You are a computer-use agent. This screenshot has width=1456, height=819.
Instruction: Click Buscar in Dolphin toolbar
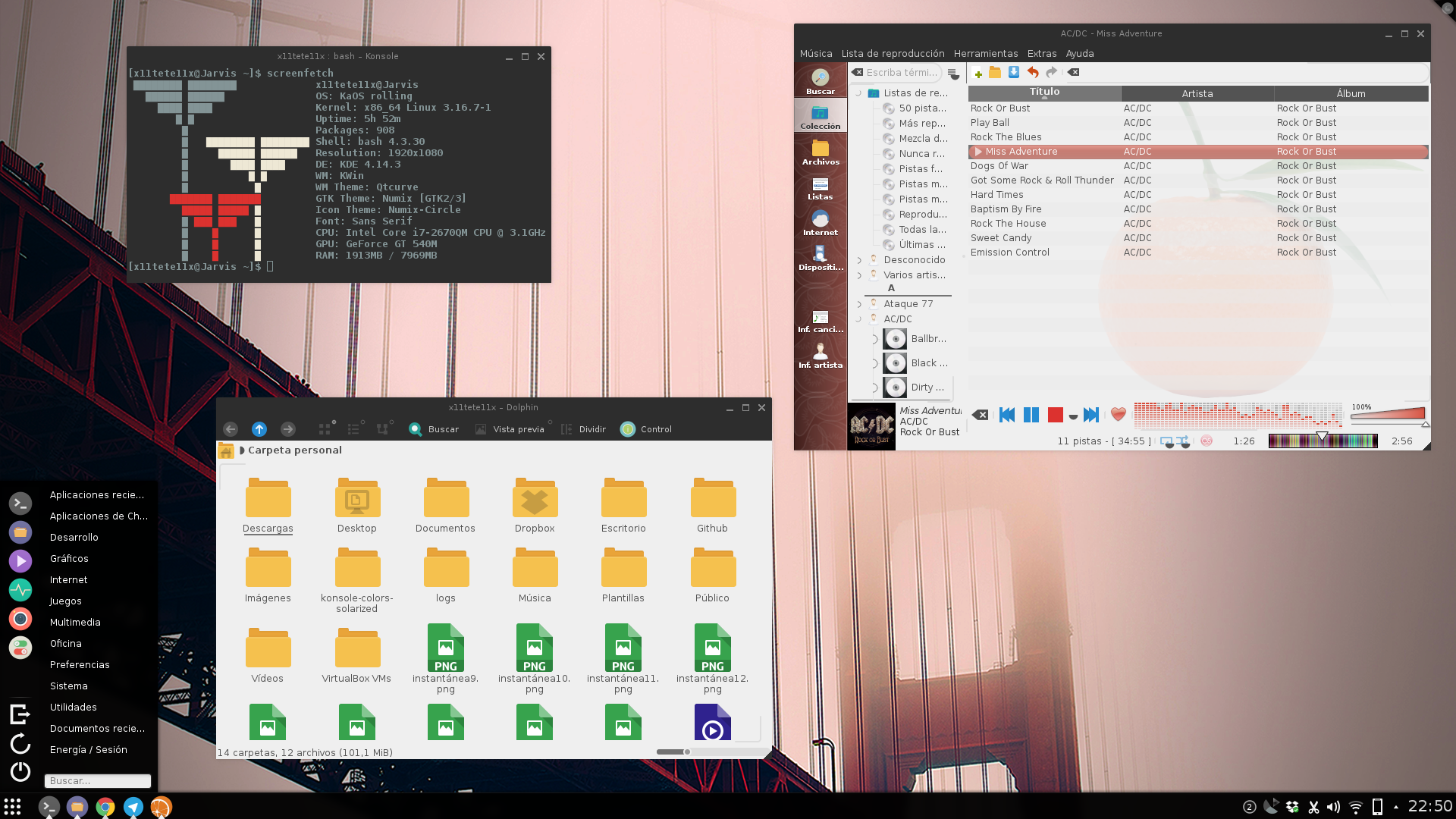coord(434,429)
